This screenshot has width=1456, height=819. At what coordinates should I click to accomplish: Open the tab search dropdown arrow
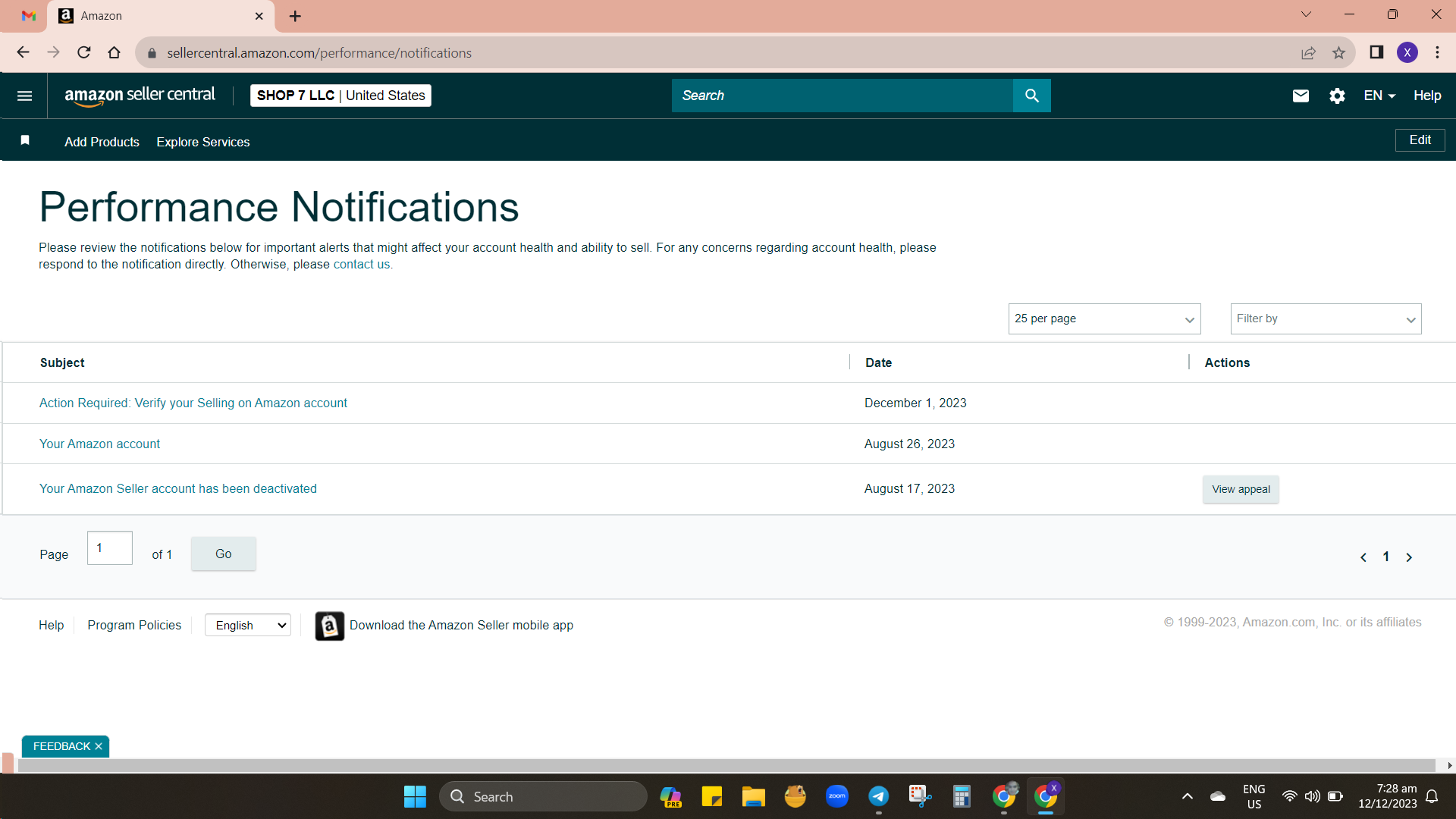click(1306, 14)
